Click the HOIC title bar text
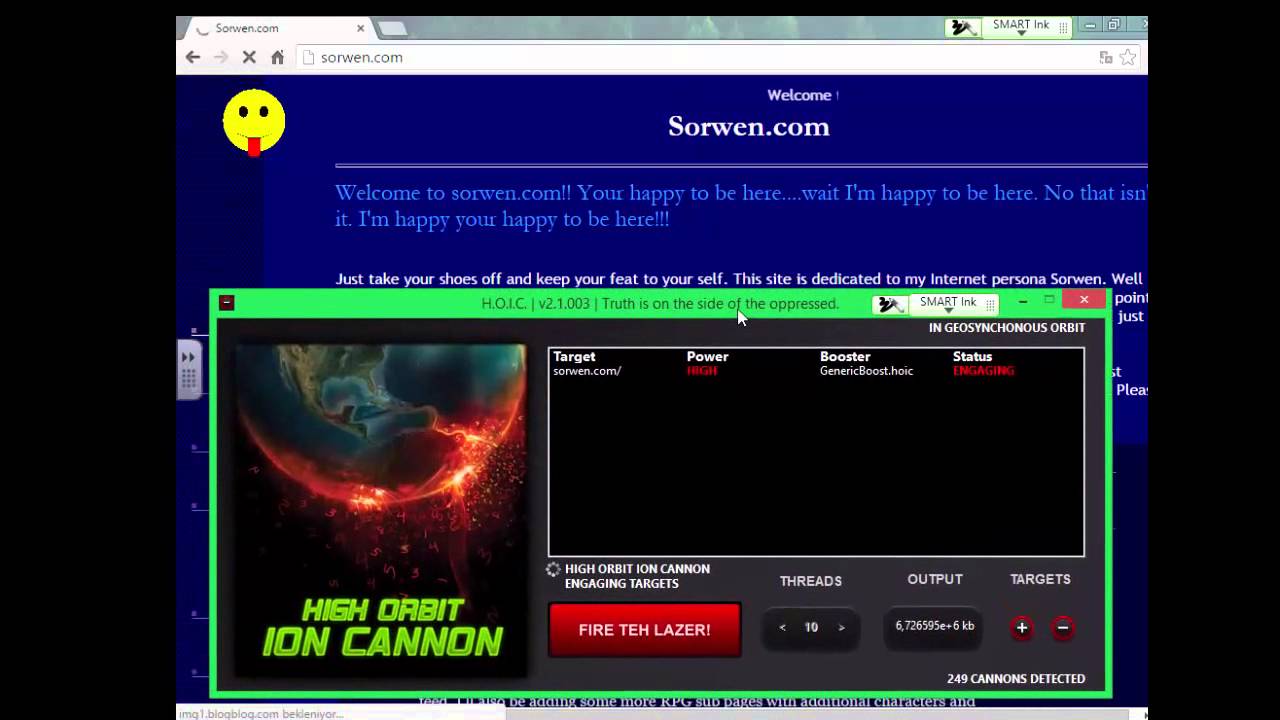Image resolution: width=1280 pixels, height=720 pixels. tap(660, 304)
